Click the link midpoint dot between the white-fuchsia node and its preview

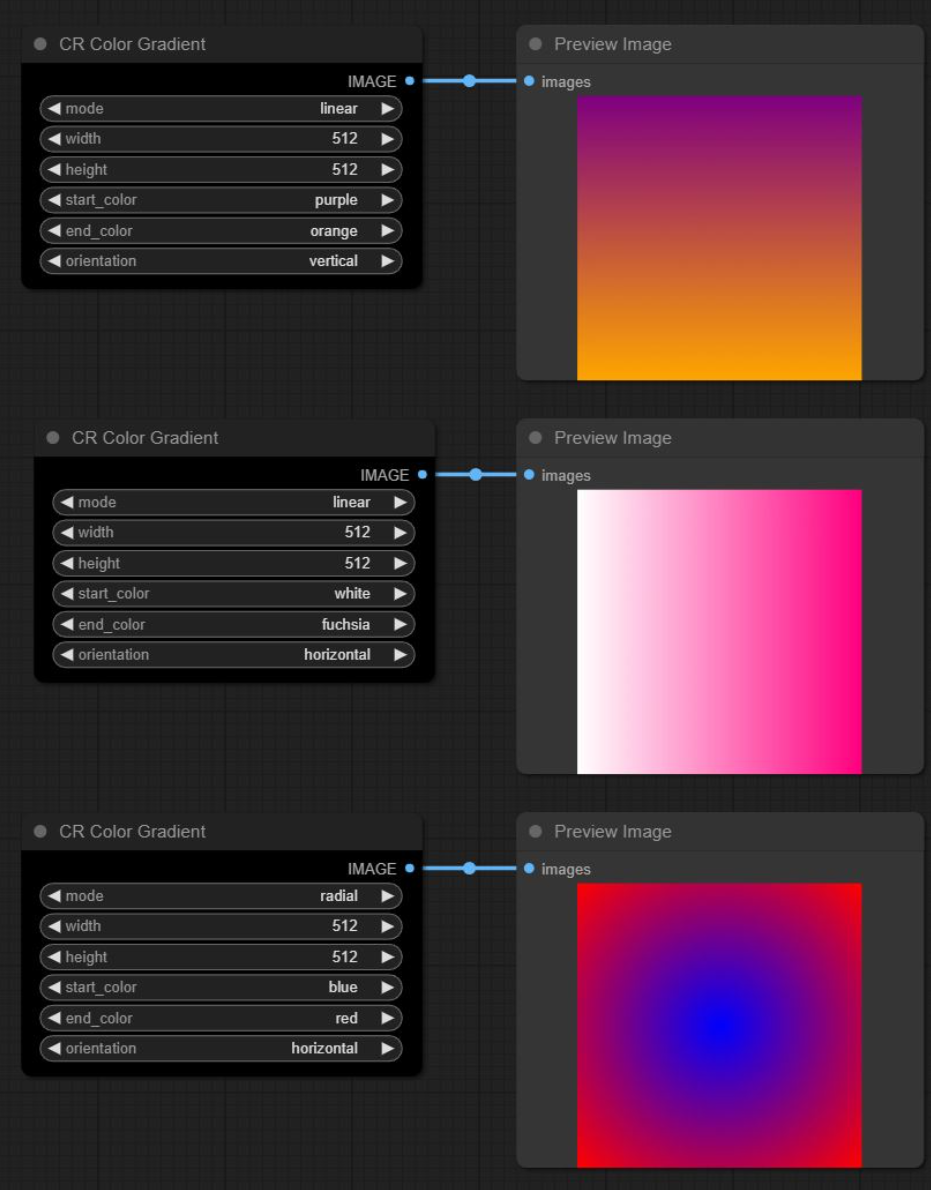click(476, 474)
